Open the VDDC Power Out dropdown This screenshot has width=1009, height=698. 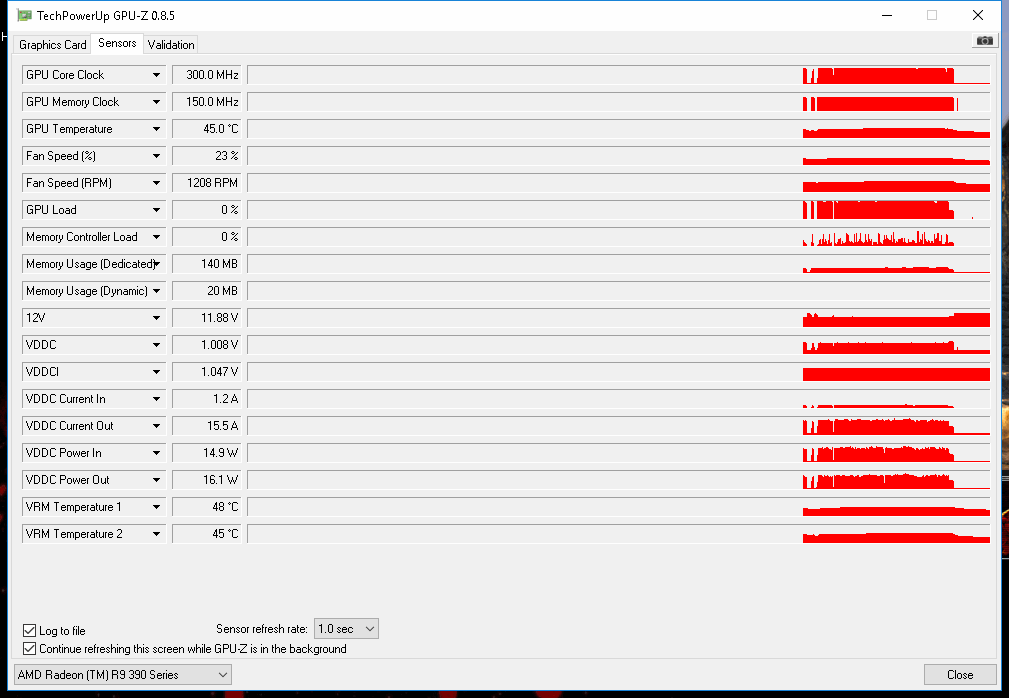click(156, 480)
